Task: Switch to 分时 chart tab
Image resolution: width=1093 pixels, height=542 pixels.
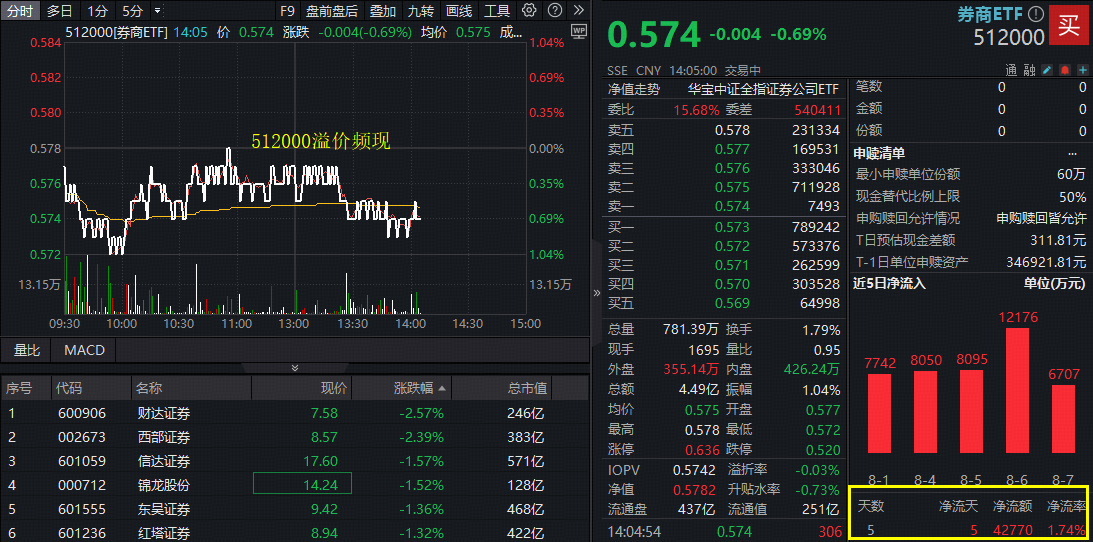Action: tap(20, 10)
